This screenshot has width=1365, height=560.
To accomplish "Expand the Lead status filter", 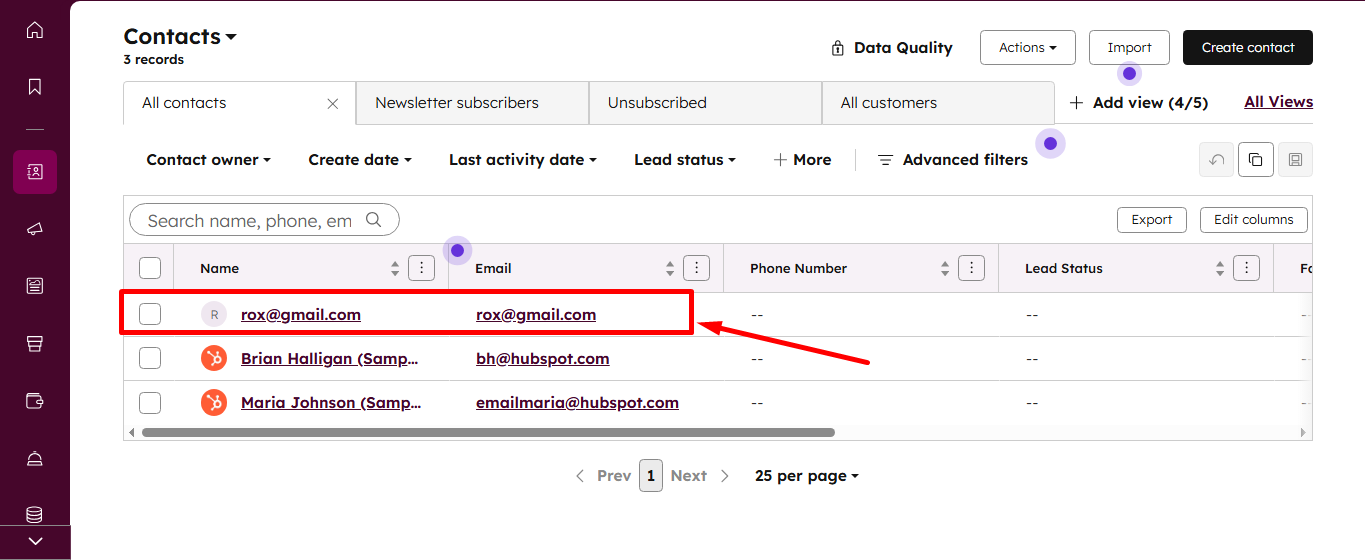I will [685, 160].
